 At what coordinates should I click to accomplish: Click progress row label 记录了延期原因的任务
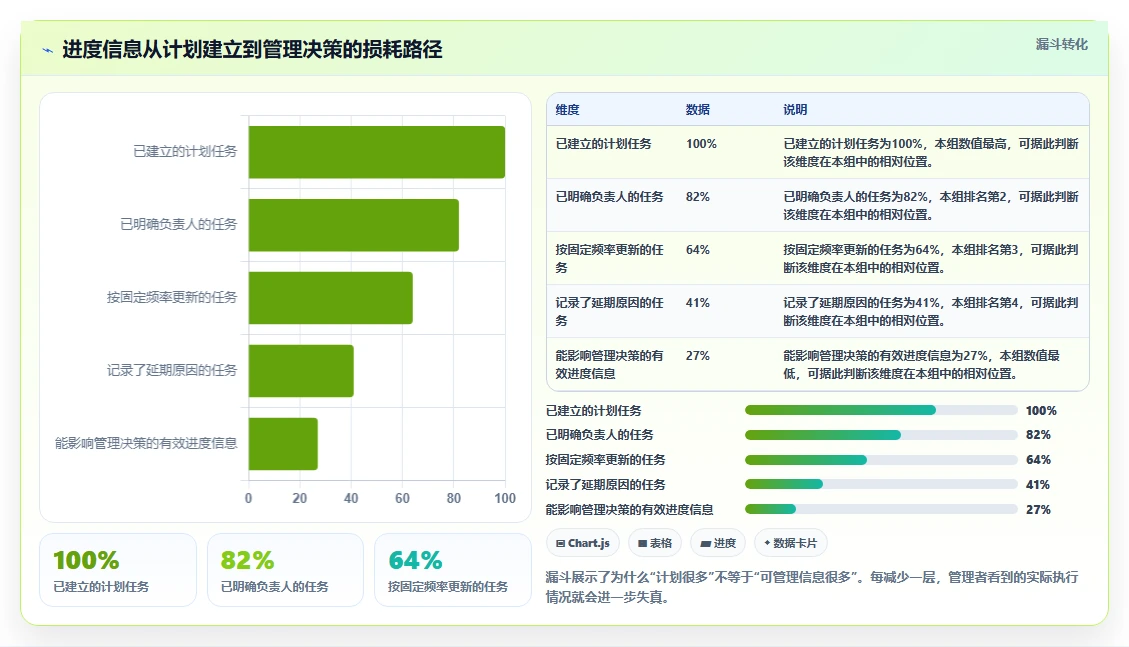(x=606, y=484)
